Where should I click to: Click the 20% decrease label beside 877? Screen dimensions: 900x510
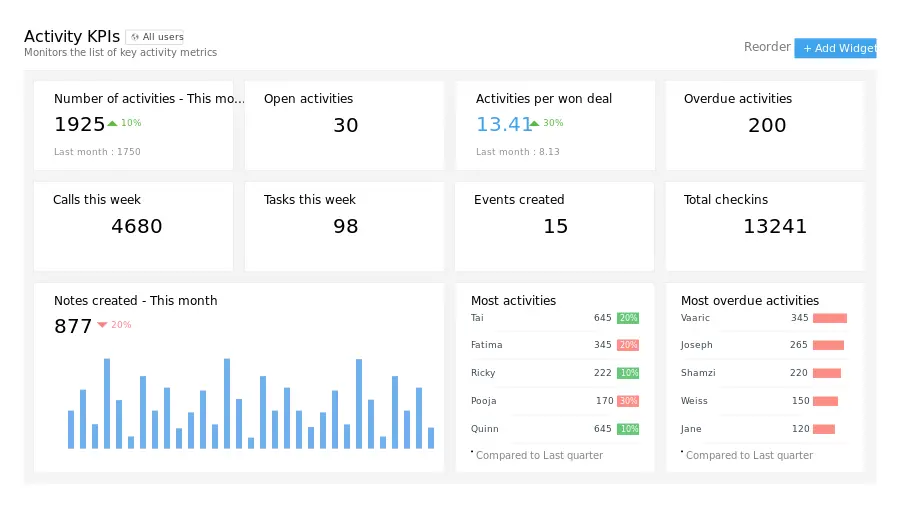[x=121, y=325]
